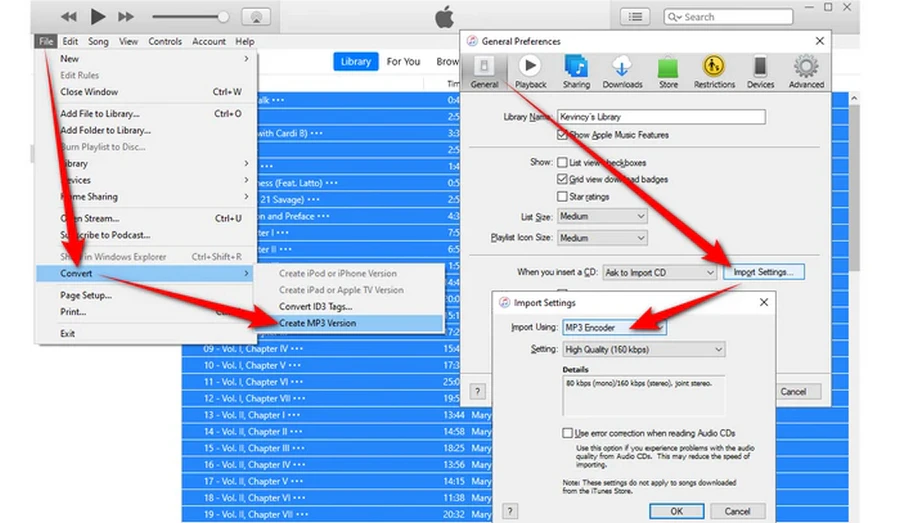Click the help question mark in Import Settings
900x523 pixels.
tap(510, 510)
